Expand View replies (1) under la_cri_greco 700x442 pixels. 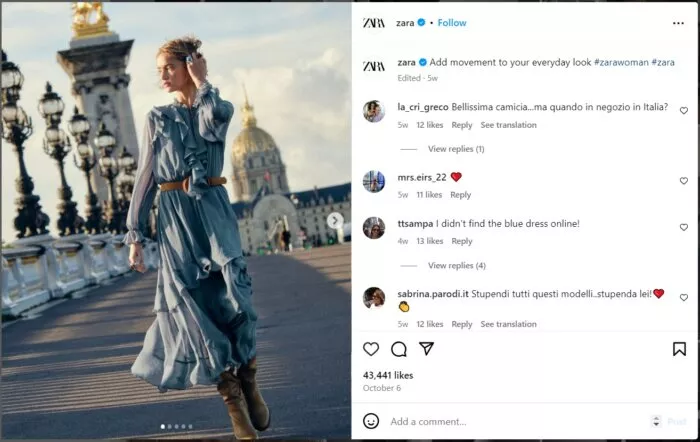455,149
